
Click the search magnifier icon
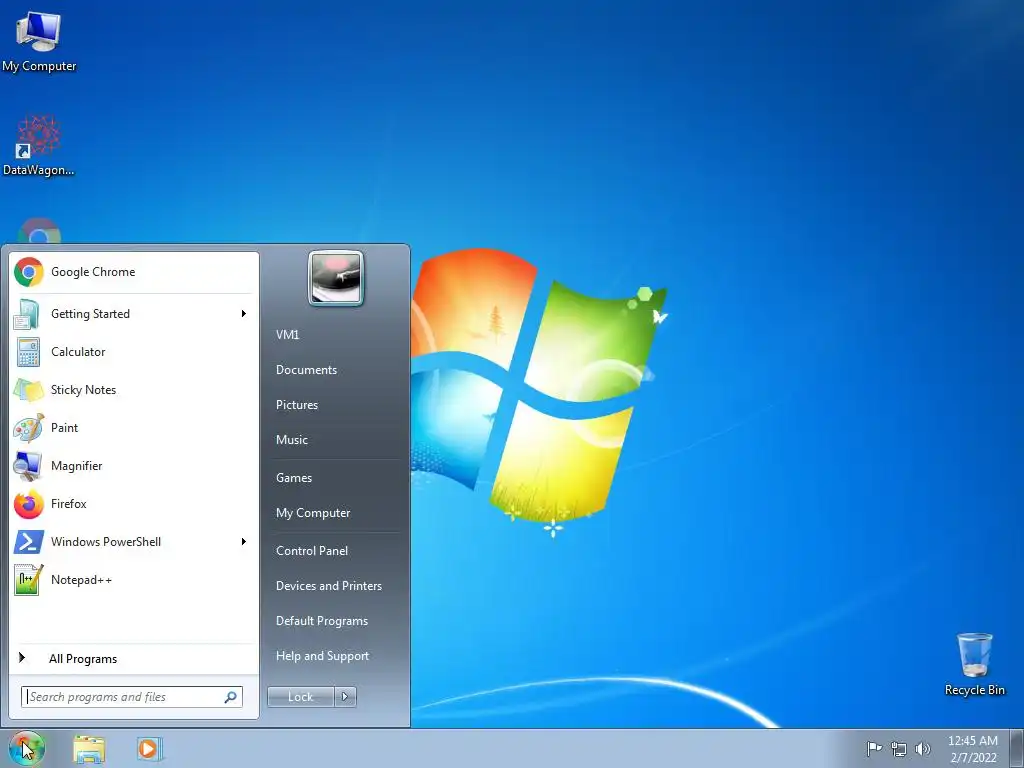[231, 697]
